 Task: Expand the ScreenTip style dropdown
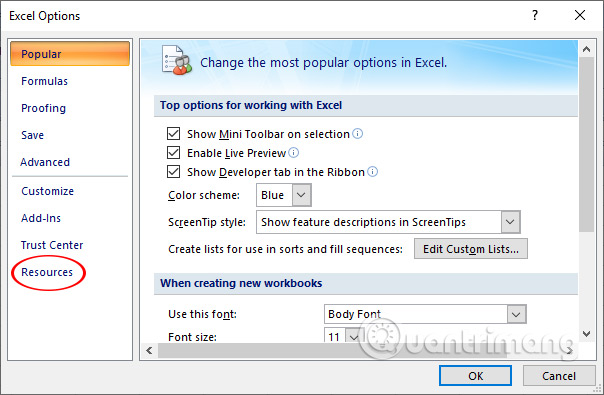388,222
